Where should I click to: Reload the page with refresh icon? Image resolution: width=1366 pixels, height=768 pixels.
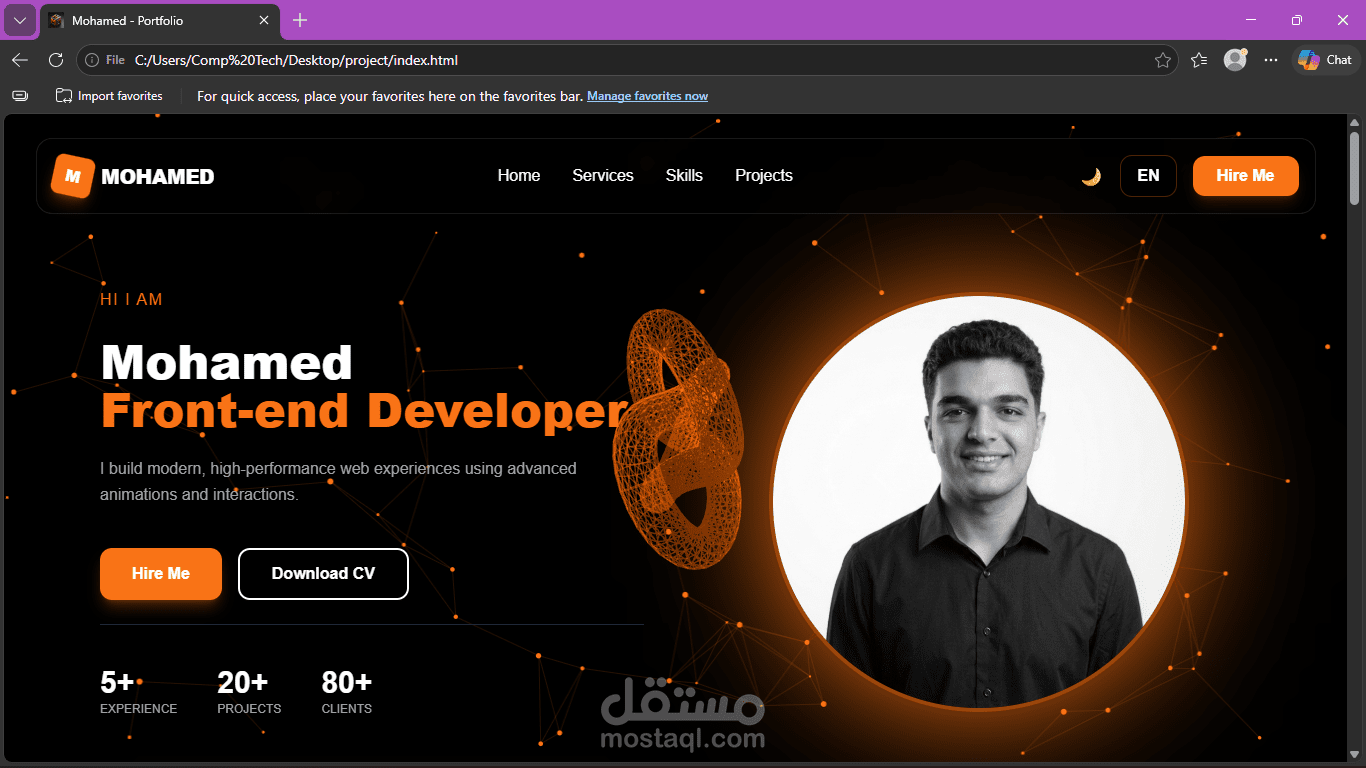click(56, 60)
